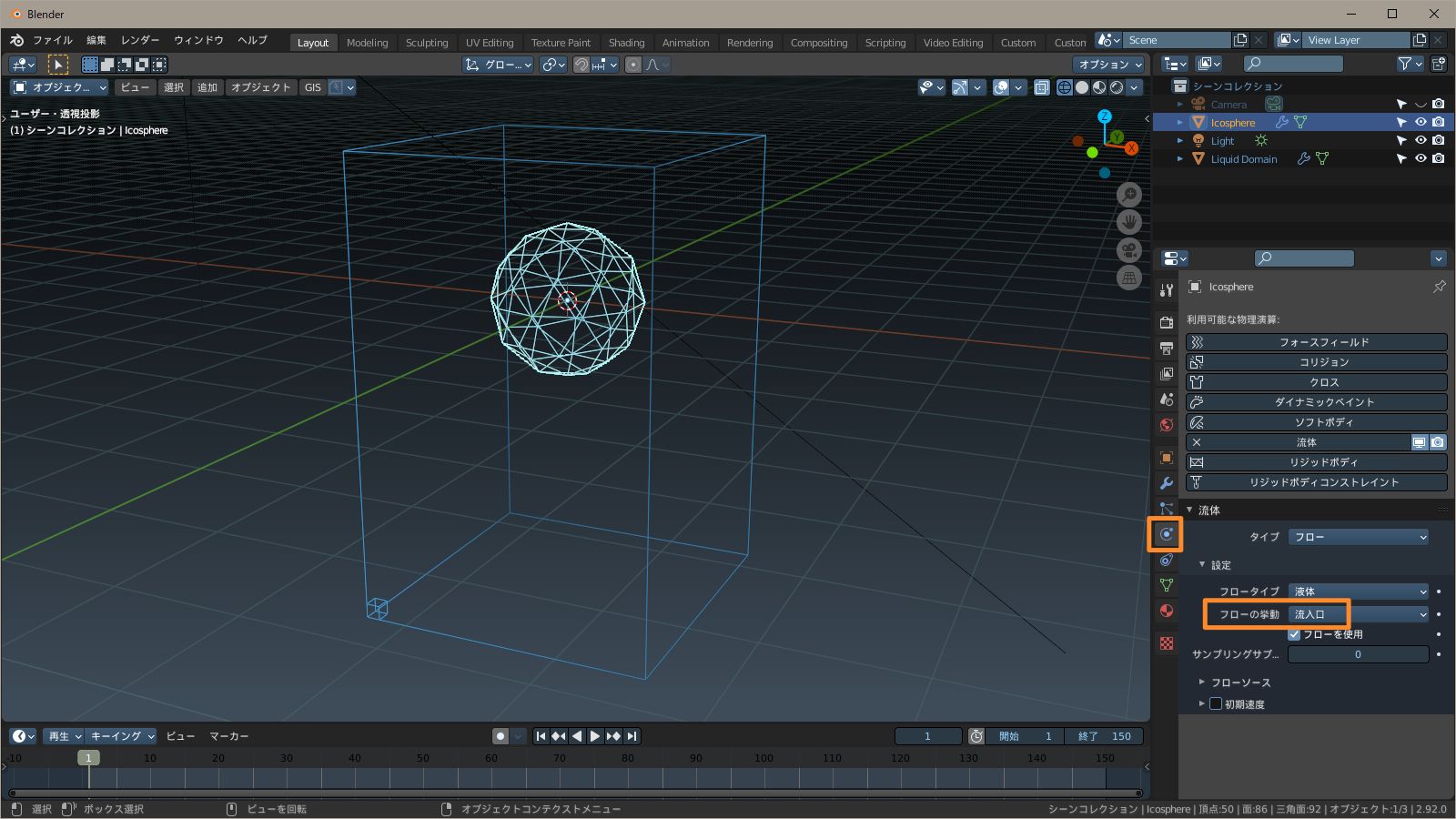Viewport: 1456px width, 819px height.
Task: Open the フローの挙動 dropdown
Action: tap(1359, 614)
